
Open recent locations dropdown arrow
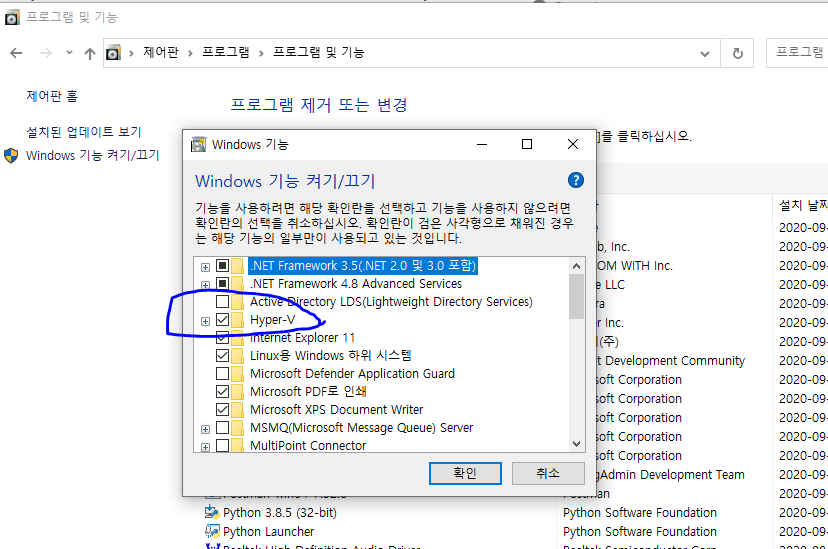coord(69,52)
